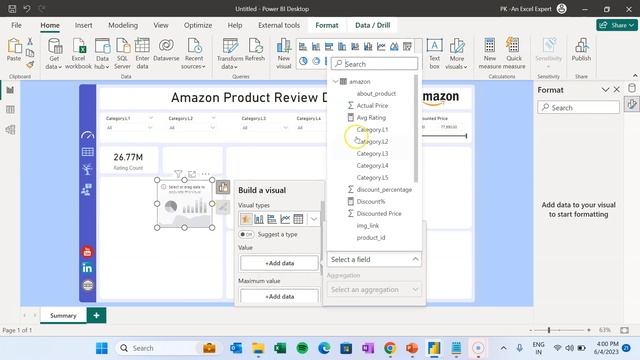This screenshot has width=640, height=360.
Task: Insert a Text box
Action: tap(434, 53)
